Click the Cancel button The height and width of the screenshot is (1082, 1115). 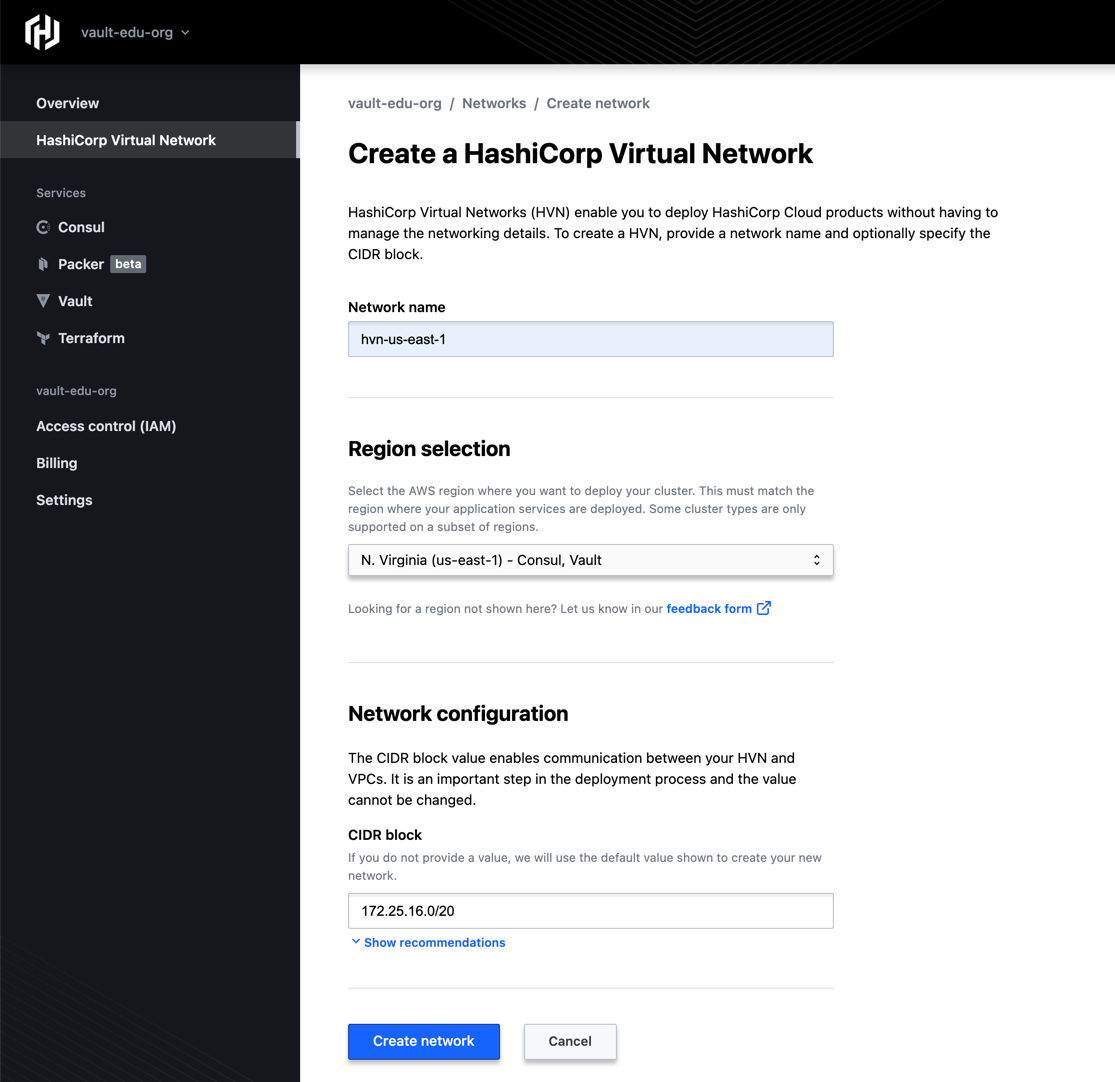[x=570, y=1041]
